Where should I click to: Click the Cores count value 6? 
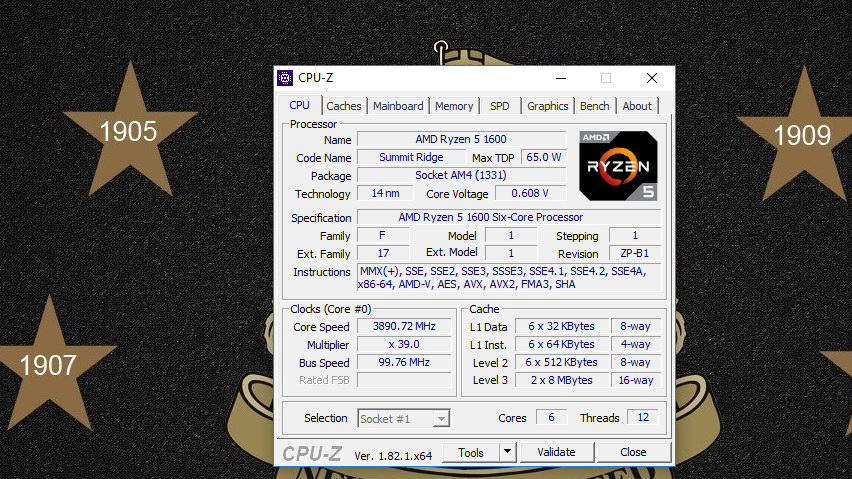(551, 417)
